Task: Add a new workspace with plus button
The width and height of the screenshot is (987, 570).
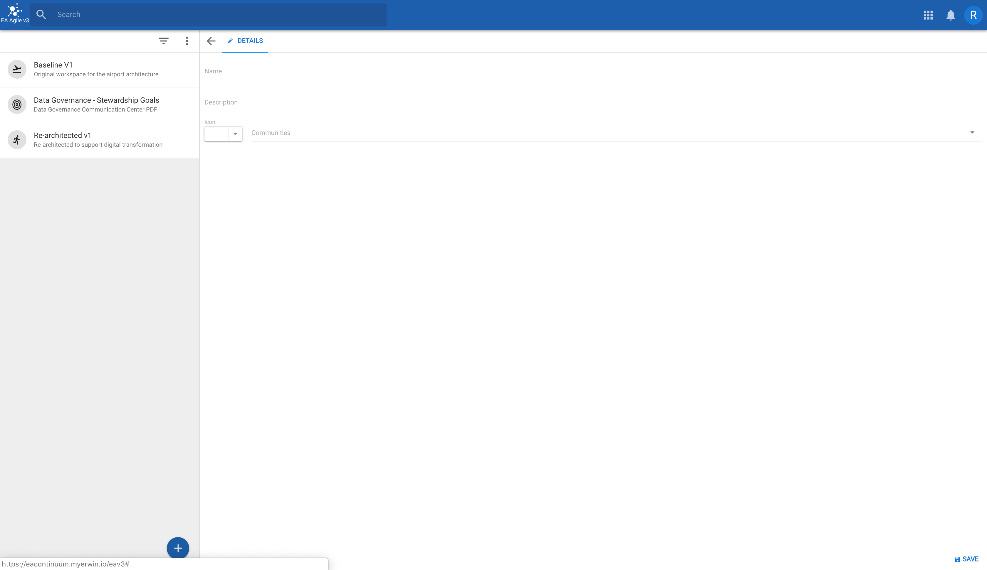Action: [178, 548]
